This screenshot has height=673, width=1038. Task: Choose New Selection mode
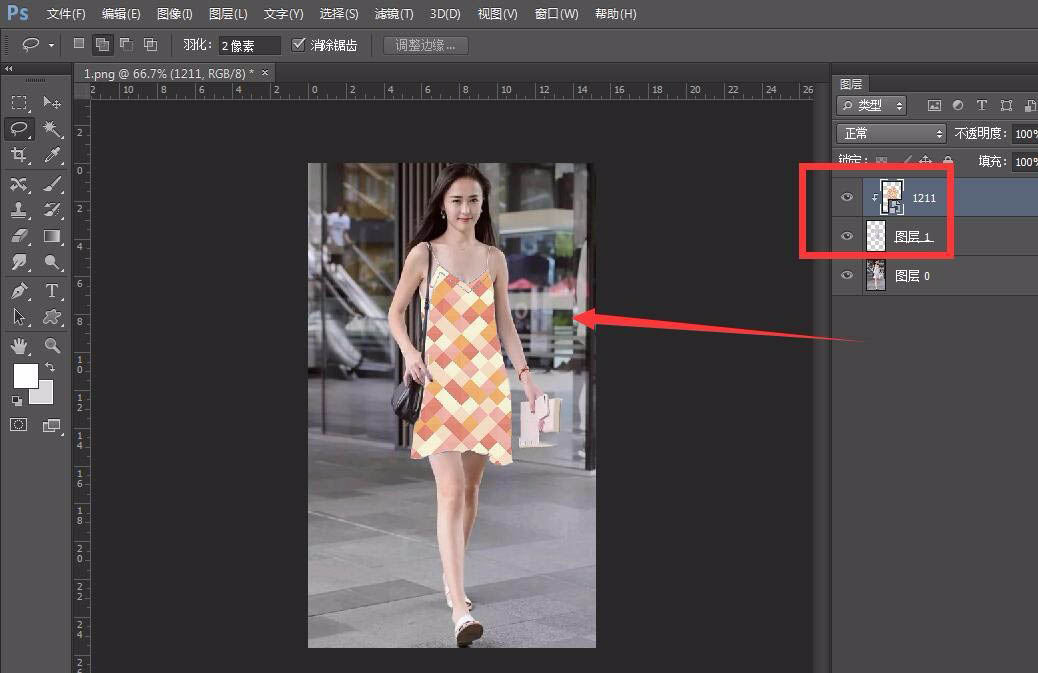pyautogui.click(x=79, y=44)
